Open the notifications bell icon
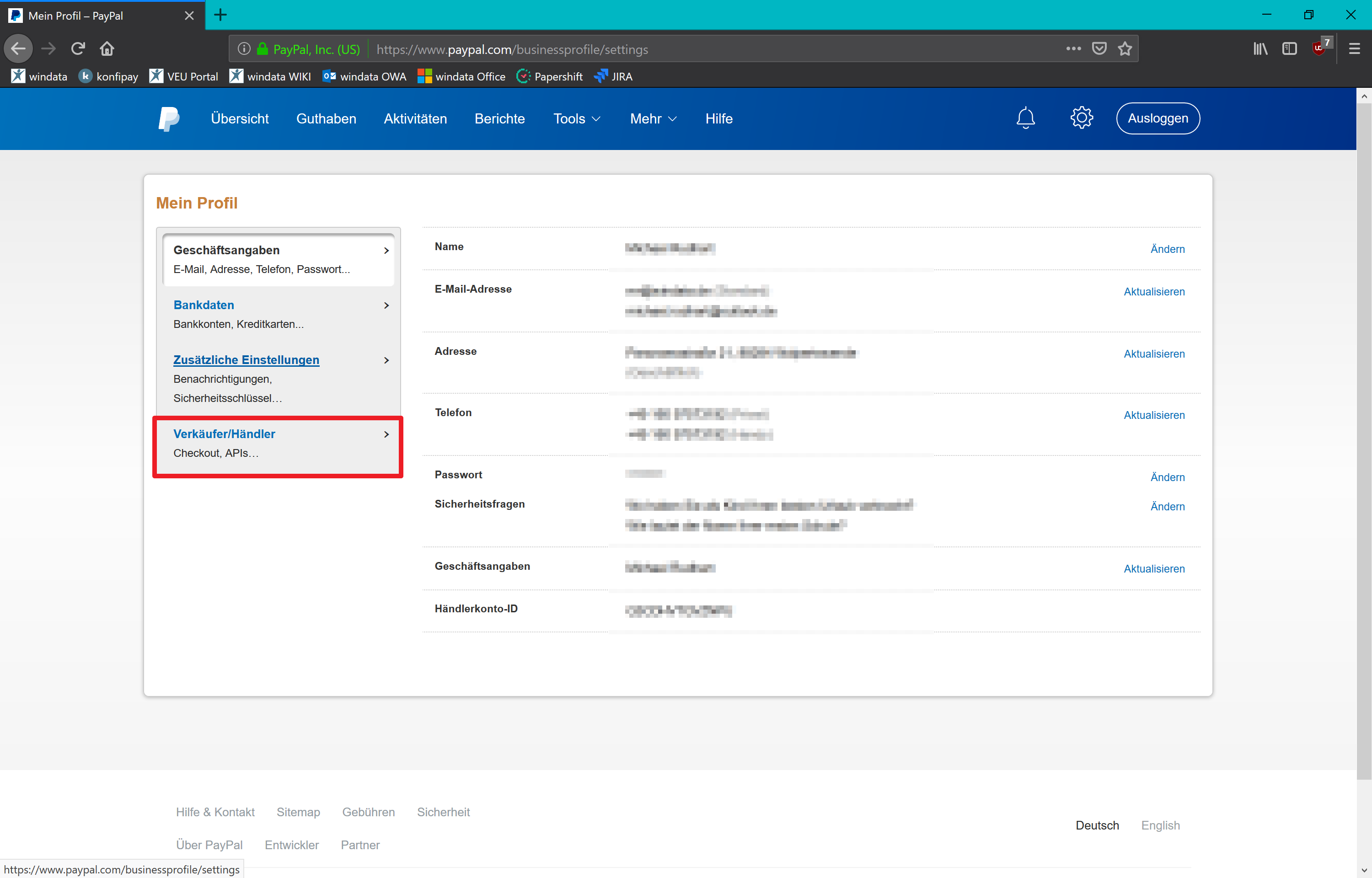 click(x=1025, y=118)
